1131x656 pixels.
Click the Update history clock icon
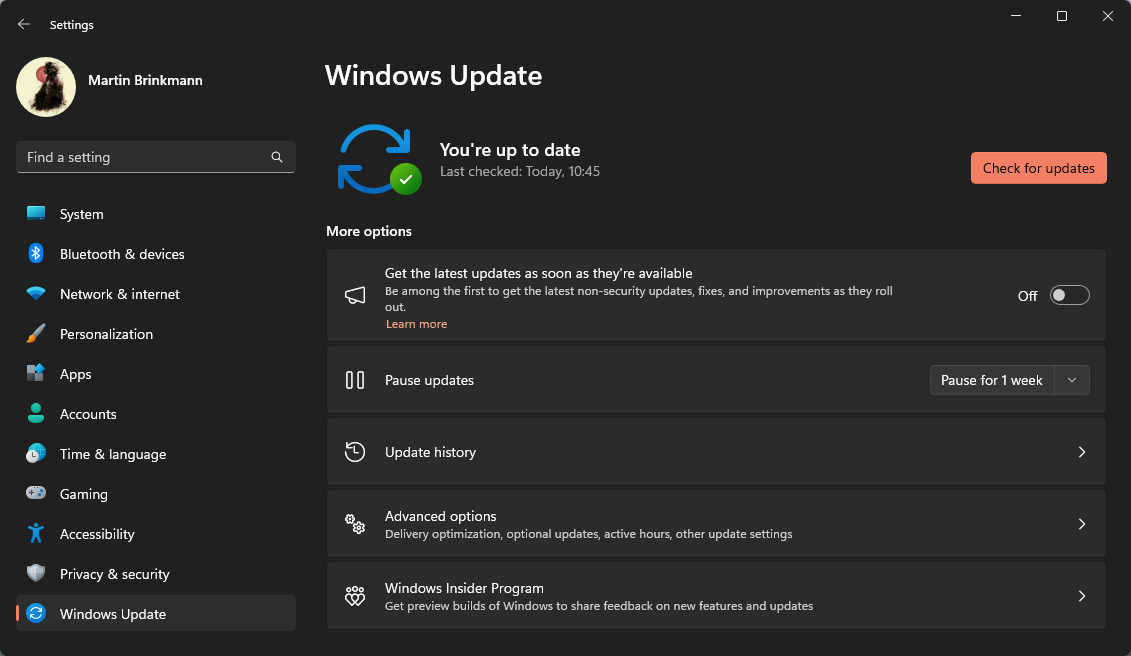pyautogui.click(x=355, y=452)
